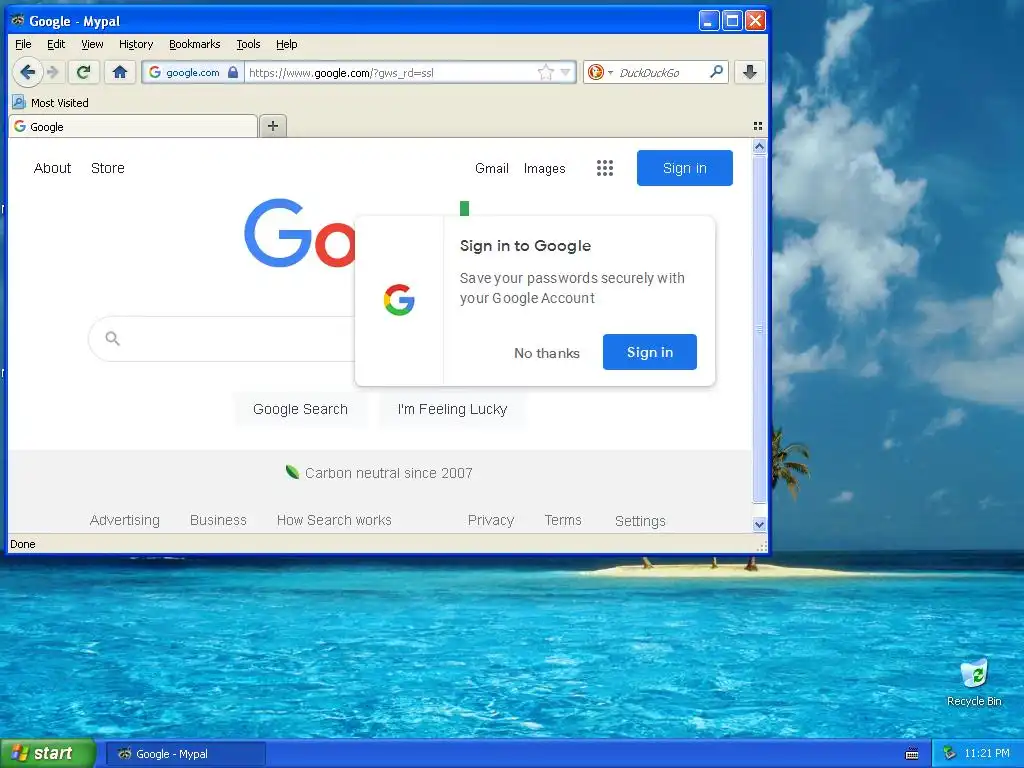The height and width of the screenshot is (768, 1024).
Task: Open the Store link
Action: tap(108, 168)
